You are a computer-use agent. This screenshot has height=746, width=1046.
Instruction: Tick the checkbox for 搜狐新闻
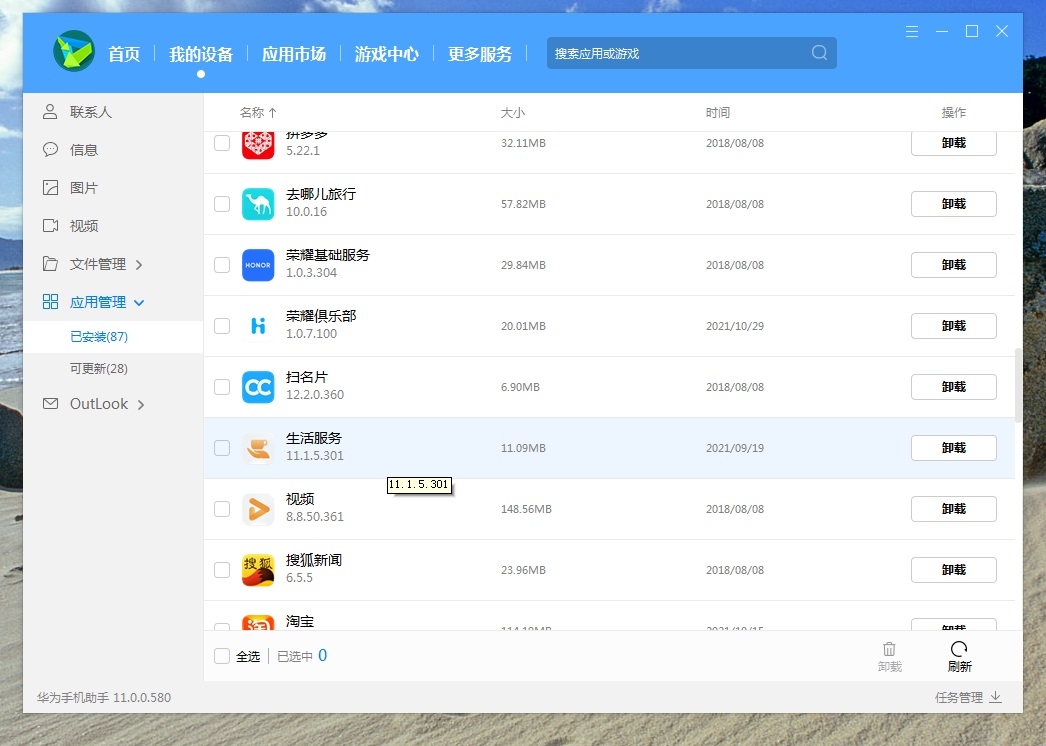[222, 570]
